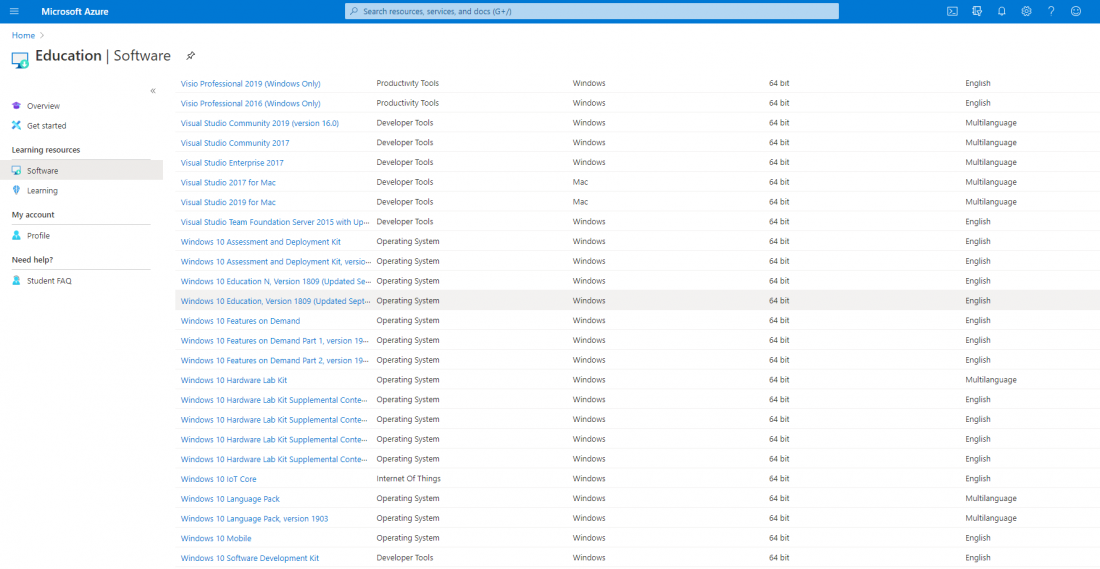Screen dimensions: 1100x569
Task: Open the feedback smiley icon
Action: 1076,11
